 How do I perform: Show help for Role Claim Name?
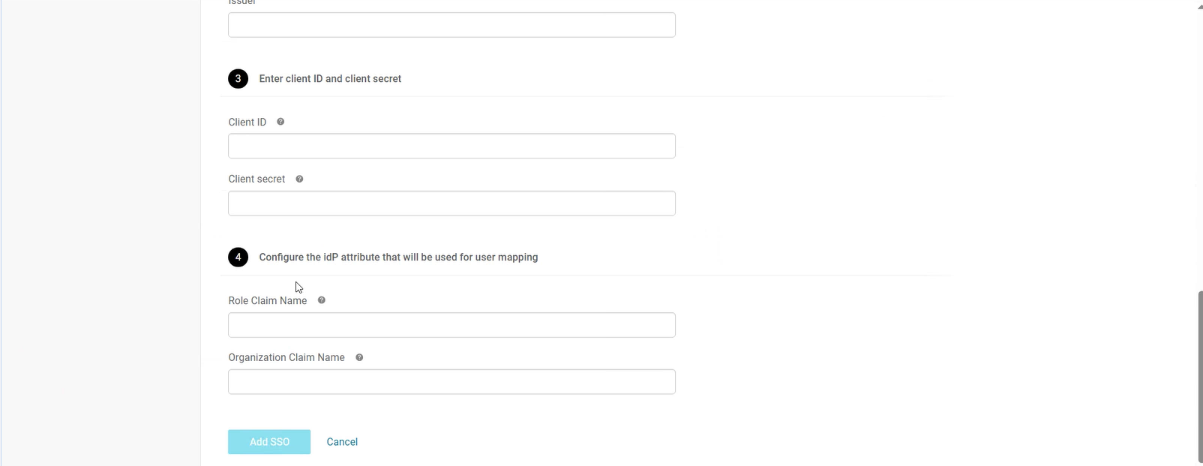[321, 300]
